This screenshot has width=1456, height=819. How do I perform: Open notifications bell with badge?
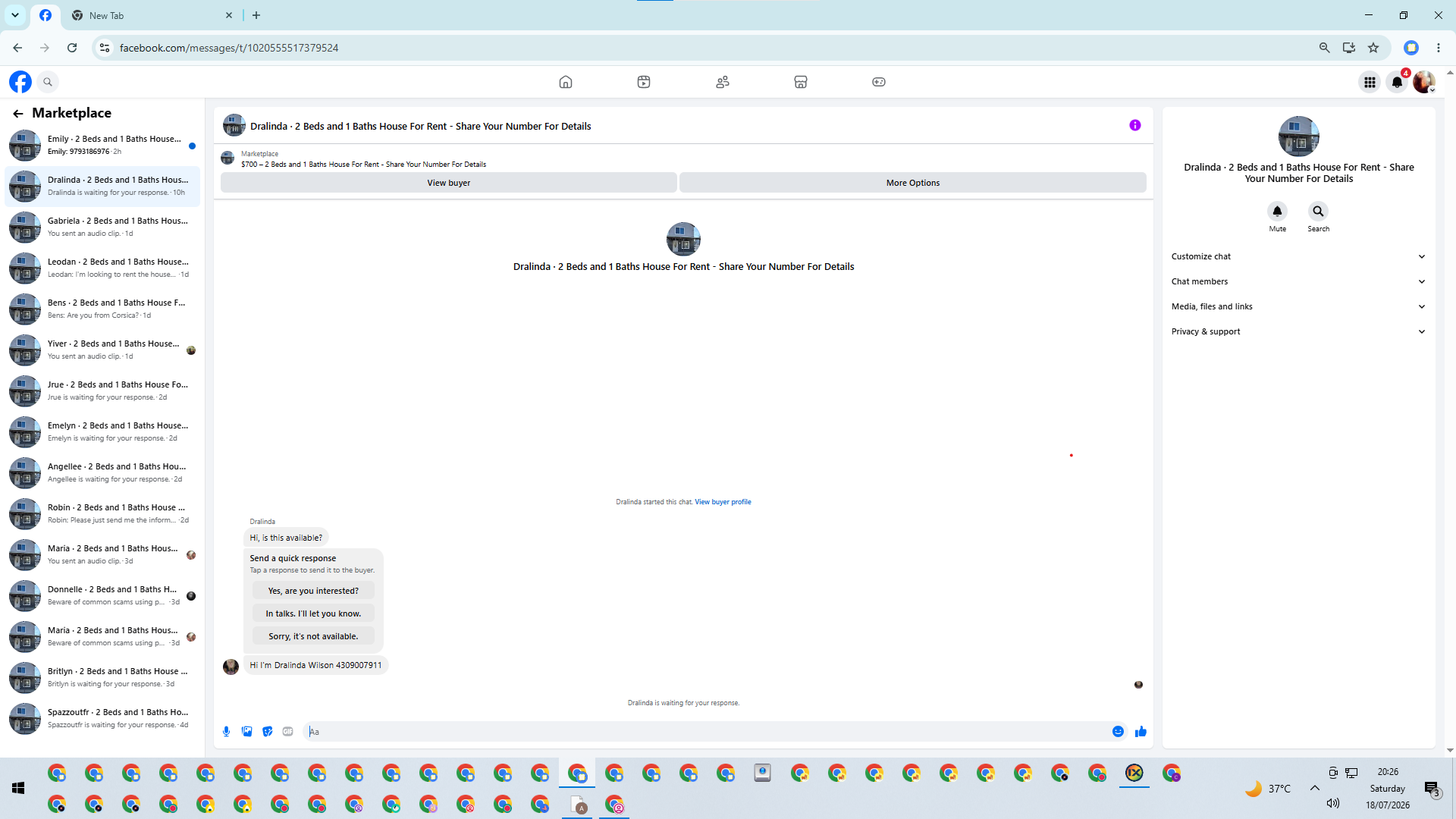click(1397, 82)
